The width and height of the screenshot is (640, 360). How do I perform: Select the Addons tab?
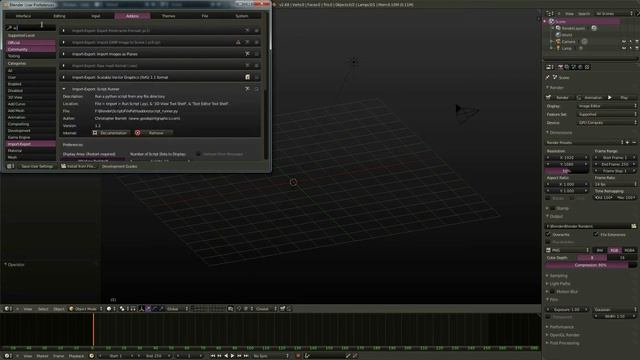132,16
